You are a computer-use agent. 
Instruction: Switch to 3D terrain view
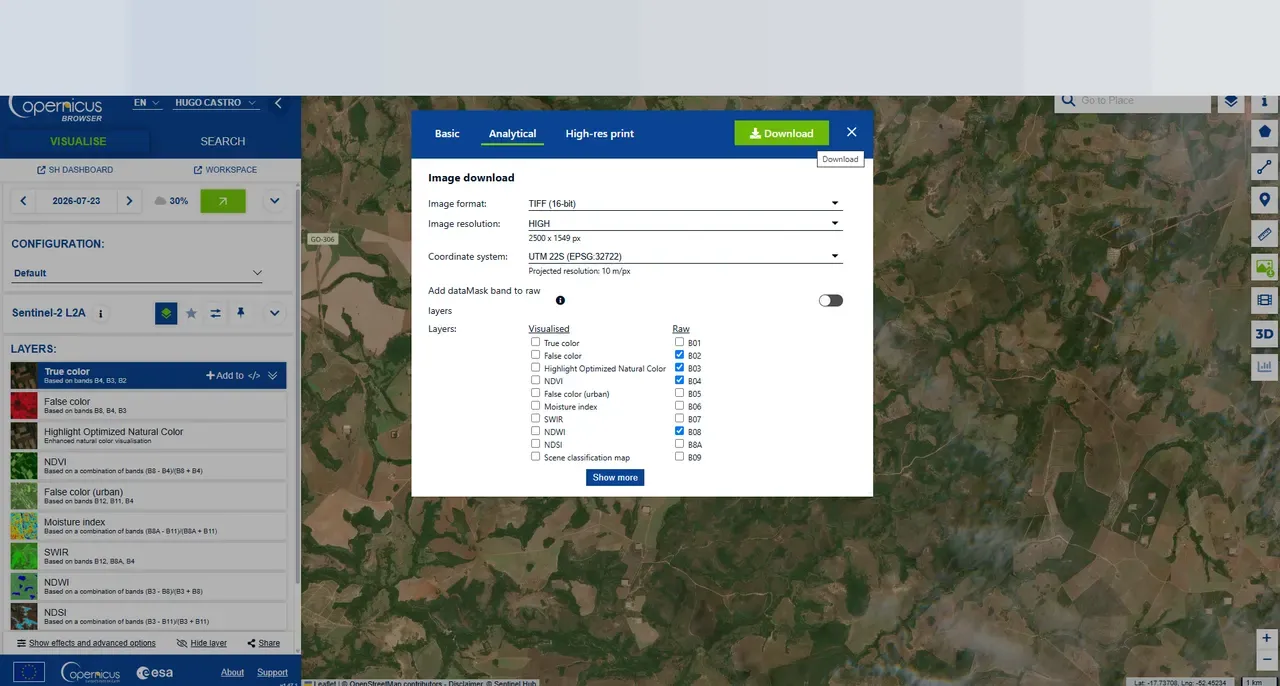click(1265, 334)
